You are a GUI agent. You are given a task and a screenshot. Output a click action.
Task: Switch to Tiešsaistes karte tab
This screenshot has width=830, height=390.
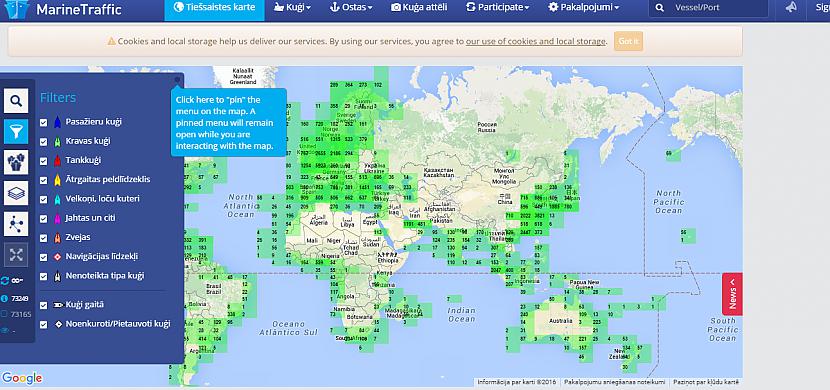point(214,7)
